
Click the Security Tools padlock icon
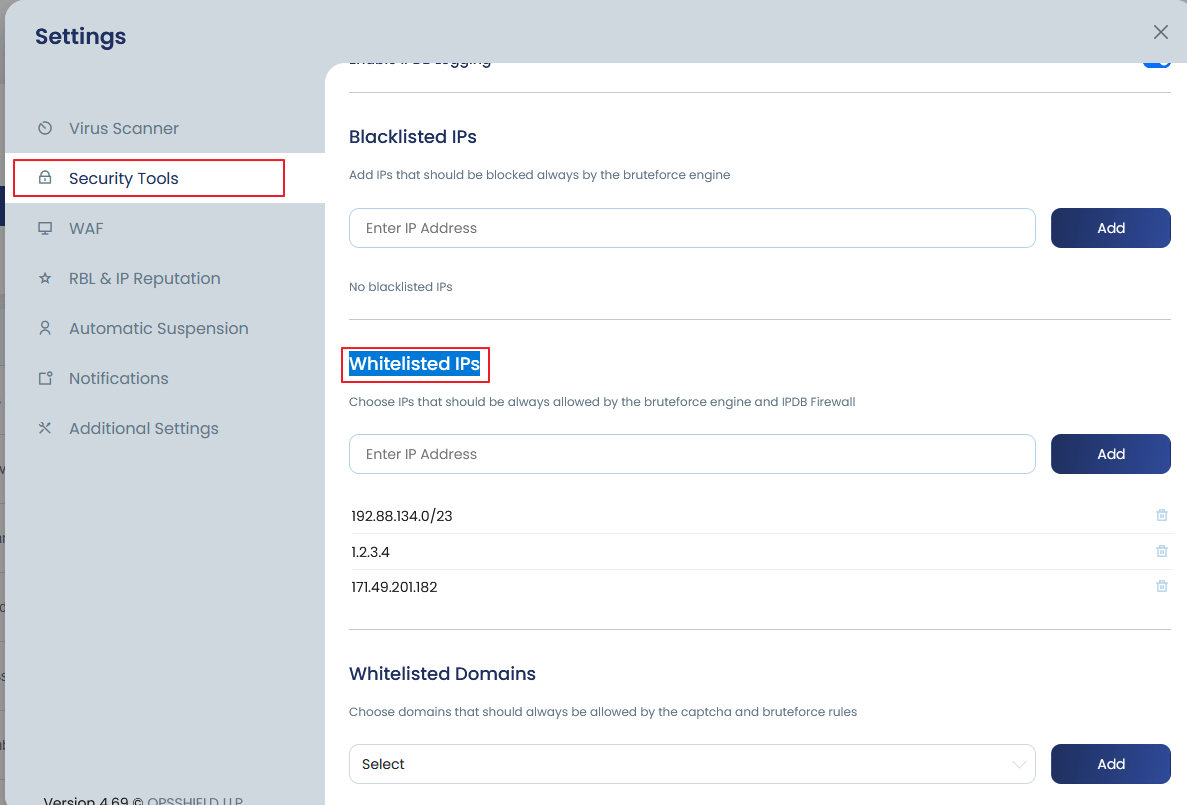44,177
